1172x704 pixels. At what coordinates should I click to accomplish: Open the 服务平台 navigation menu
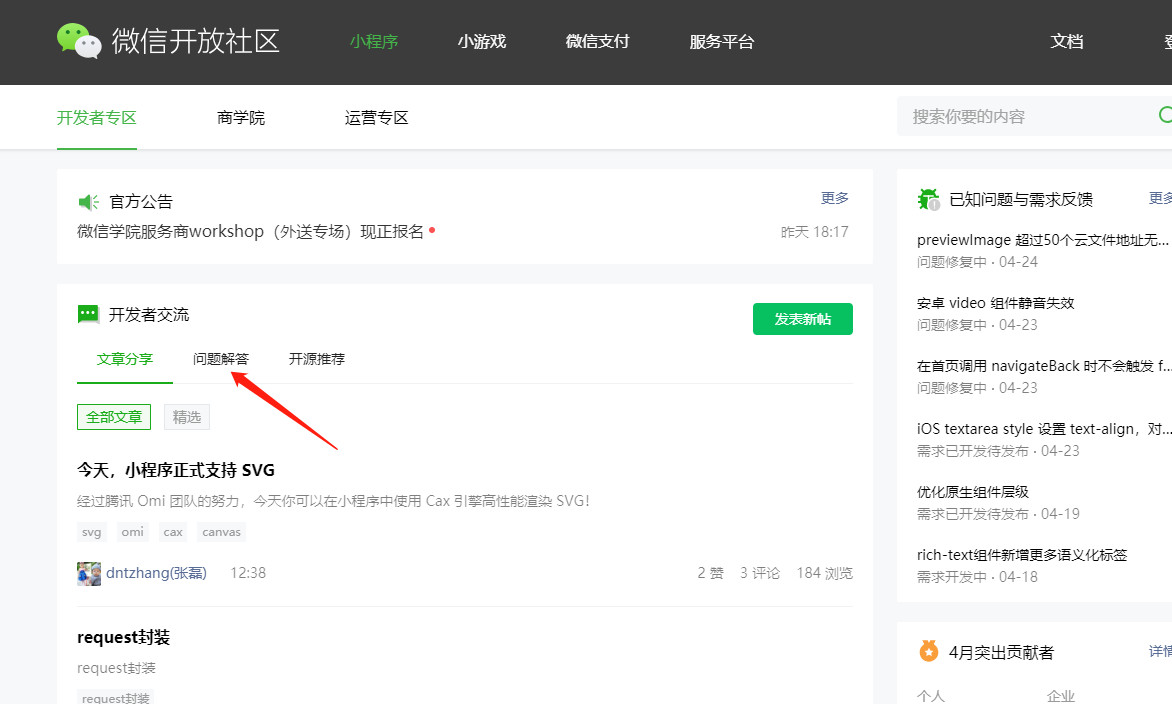pos(721,42)
